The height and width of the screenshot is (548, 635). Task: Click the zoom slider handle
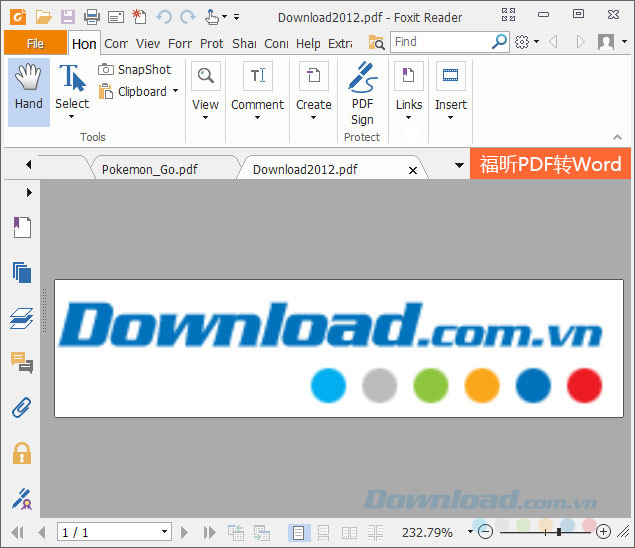click(x=559, y=531)
